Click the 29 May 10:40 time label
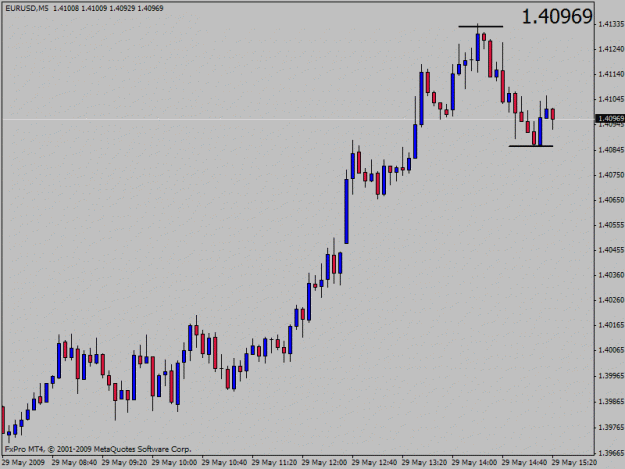The image size is (625, 469). 224,463
